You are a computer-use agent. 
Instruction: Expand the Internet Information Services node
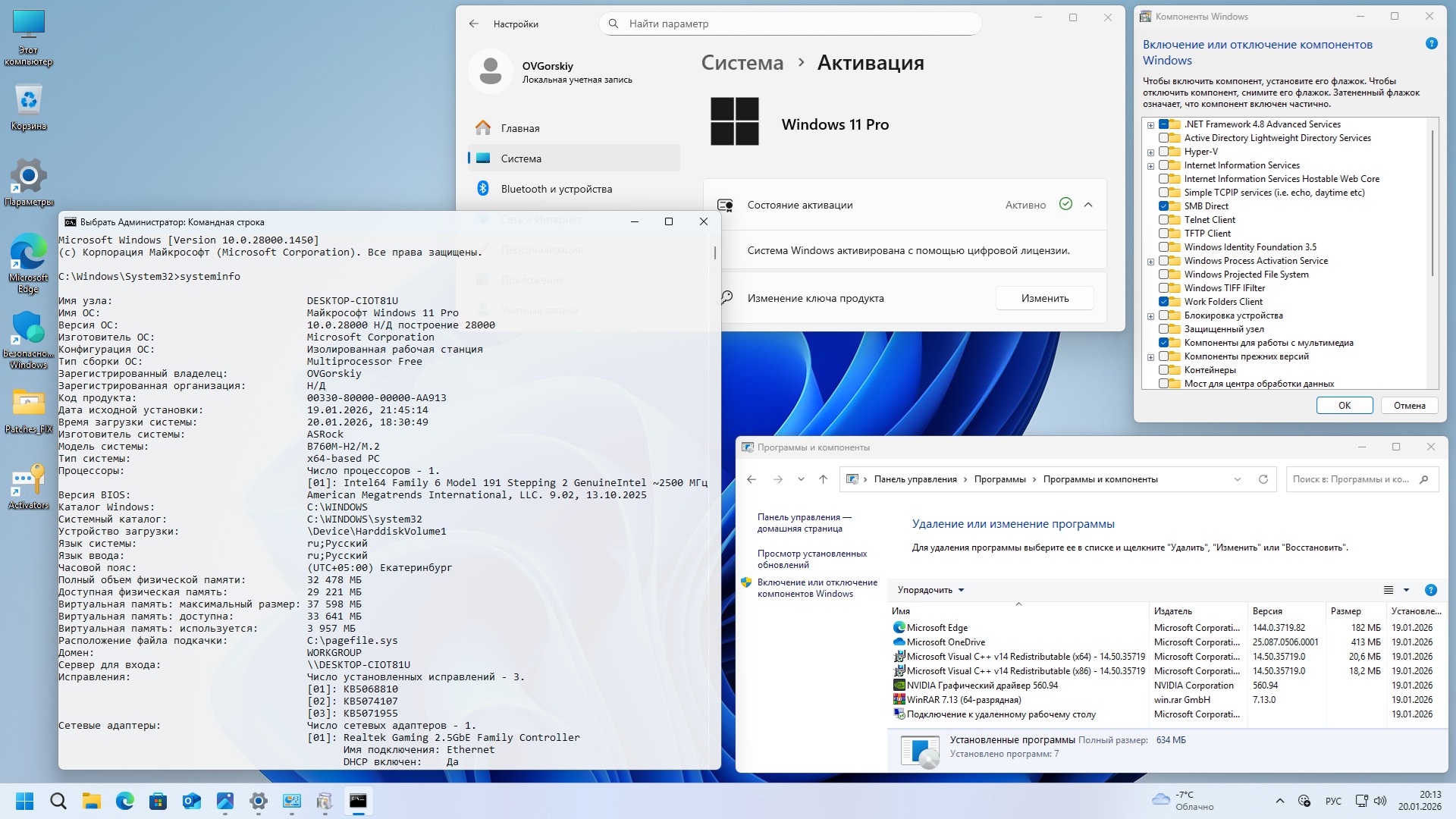[1150, 166]
